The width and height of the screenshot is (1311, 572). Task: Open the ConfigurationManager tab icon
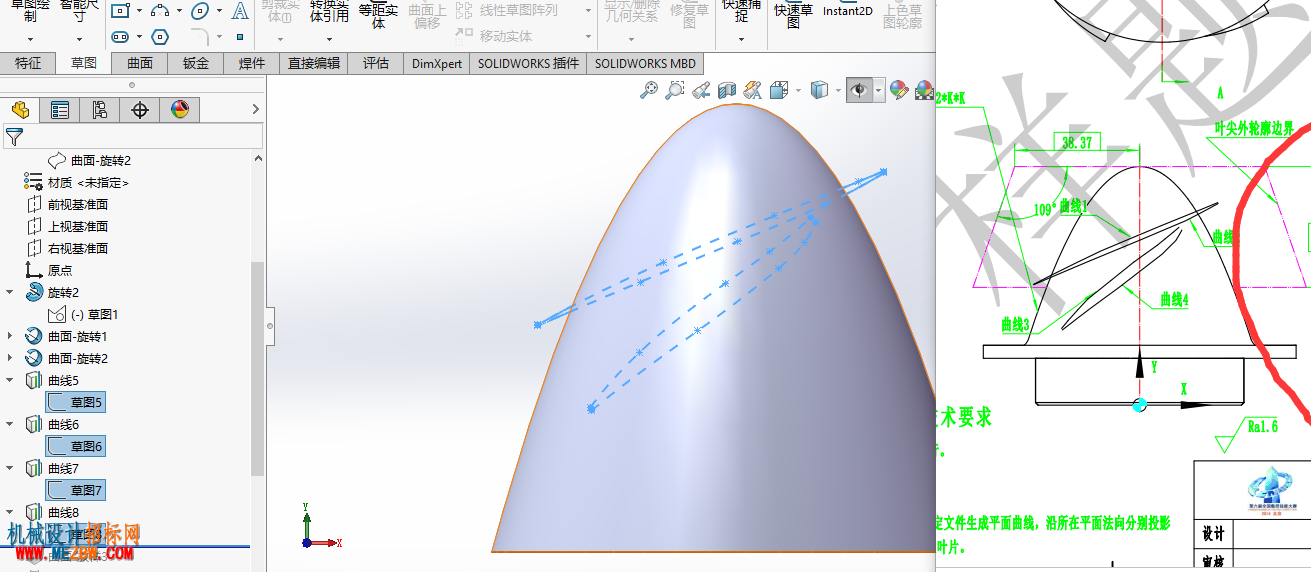point(100,110)
